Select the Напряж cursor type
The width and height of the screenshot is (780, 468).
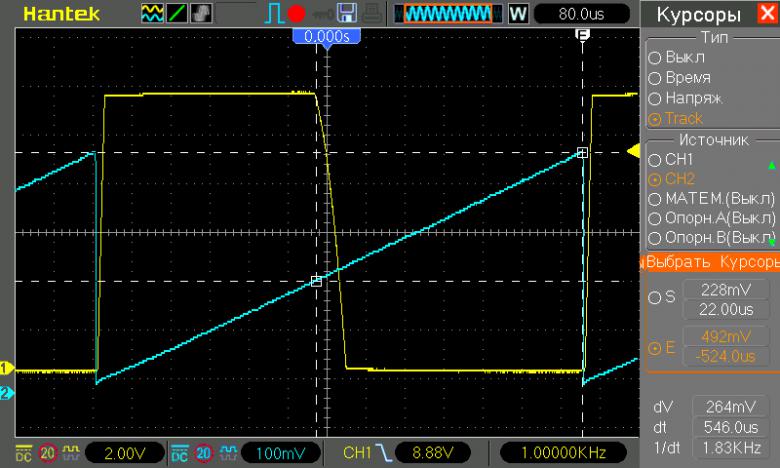tap(653, 98)
